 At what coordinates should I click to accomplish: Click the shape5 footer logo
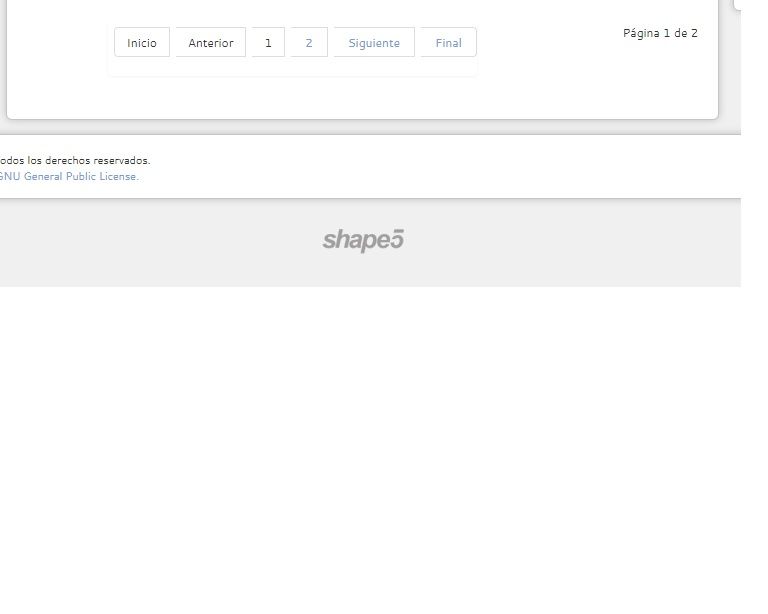[363, 240]
